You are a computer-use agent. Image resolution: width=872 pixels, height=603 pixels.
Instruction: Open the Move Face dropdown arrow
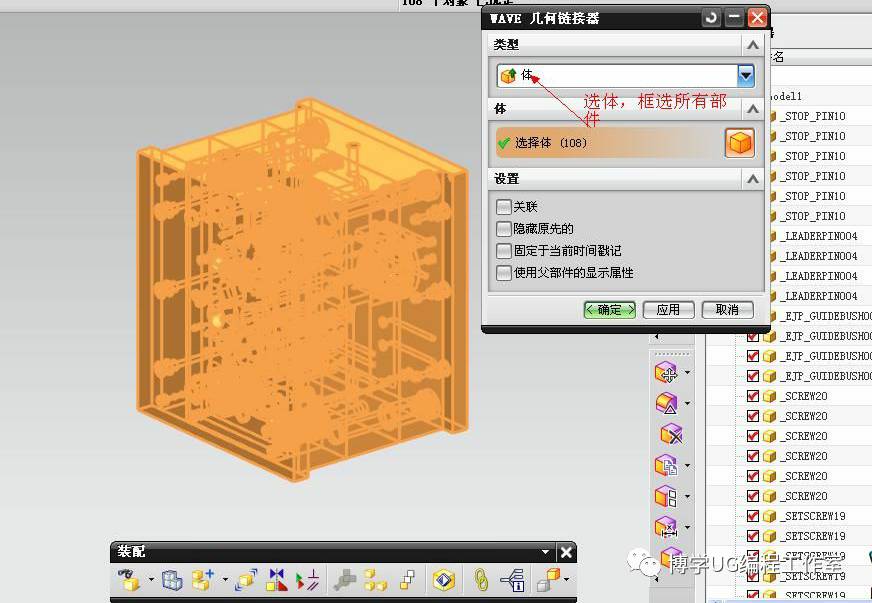point(688,372)
